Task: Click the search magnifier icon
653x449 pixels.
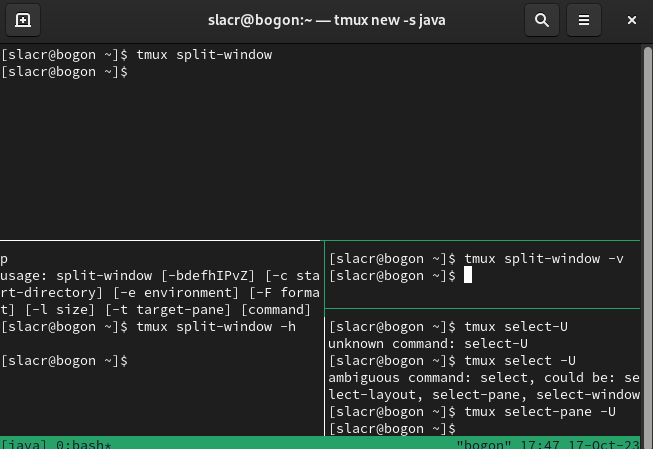Action: click(x=541, y=19)
